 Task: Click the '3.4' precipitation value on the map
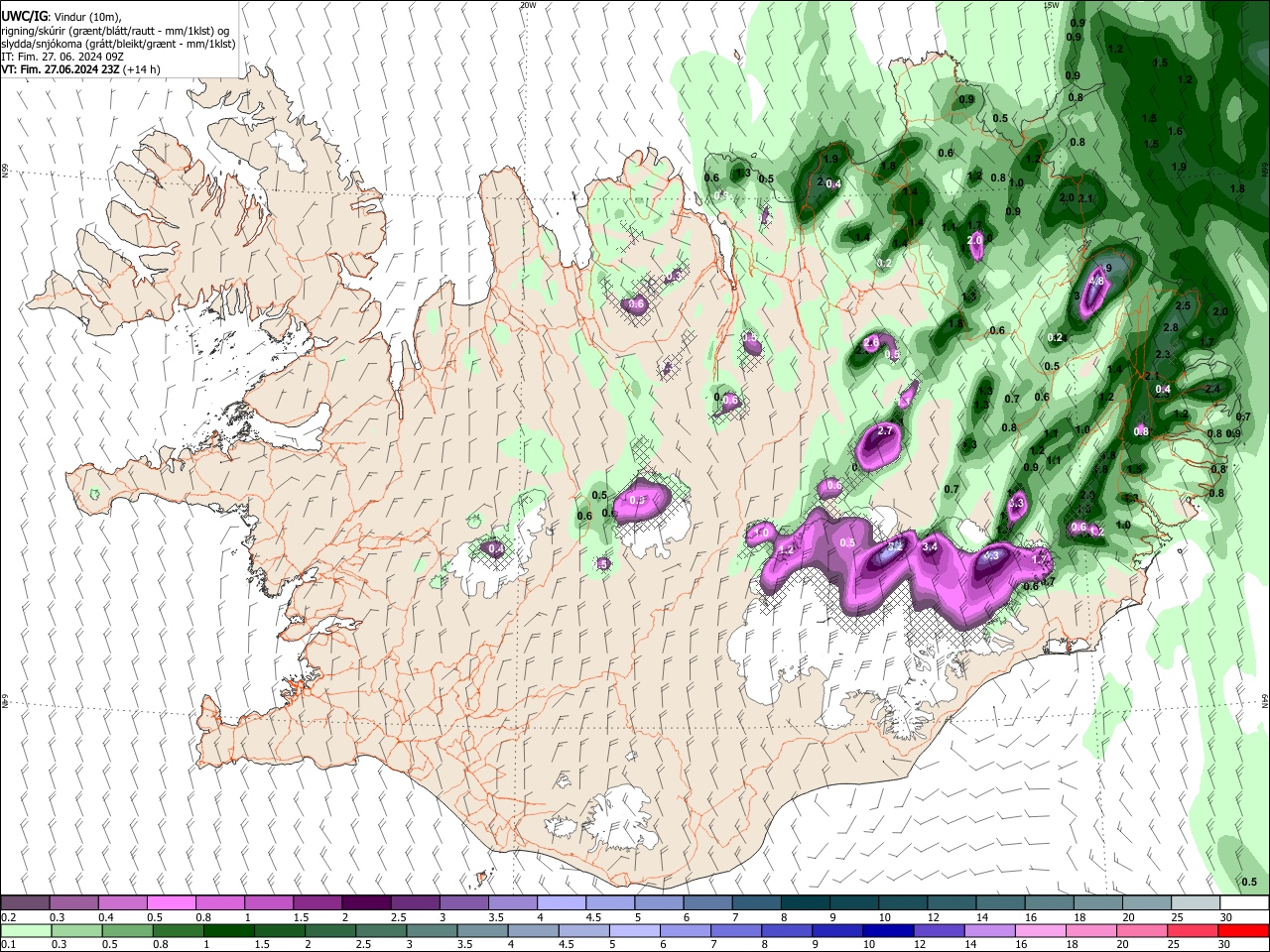tap(930, 546)
